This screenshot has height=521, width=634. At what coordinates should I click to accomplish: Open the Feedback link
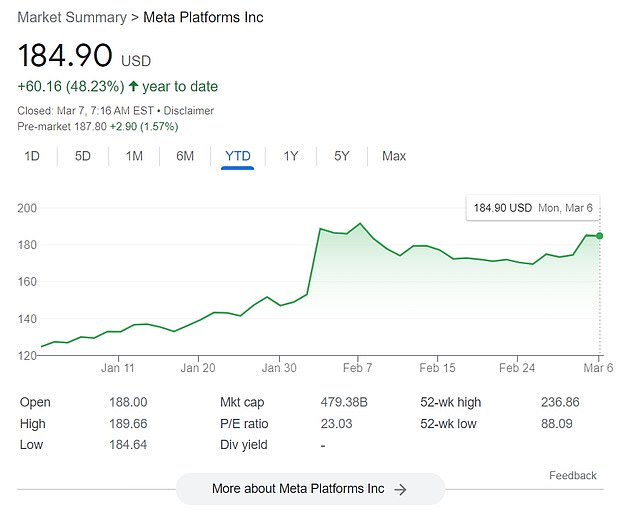click(x=573, y=475)
